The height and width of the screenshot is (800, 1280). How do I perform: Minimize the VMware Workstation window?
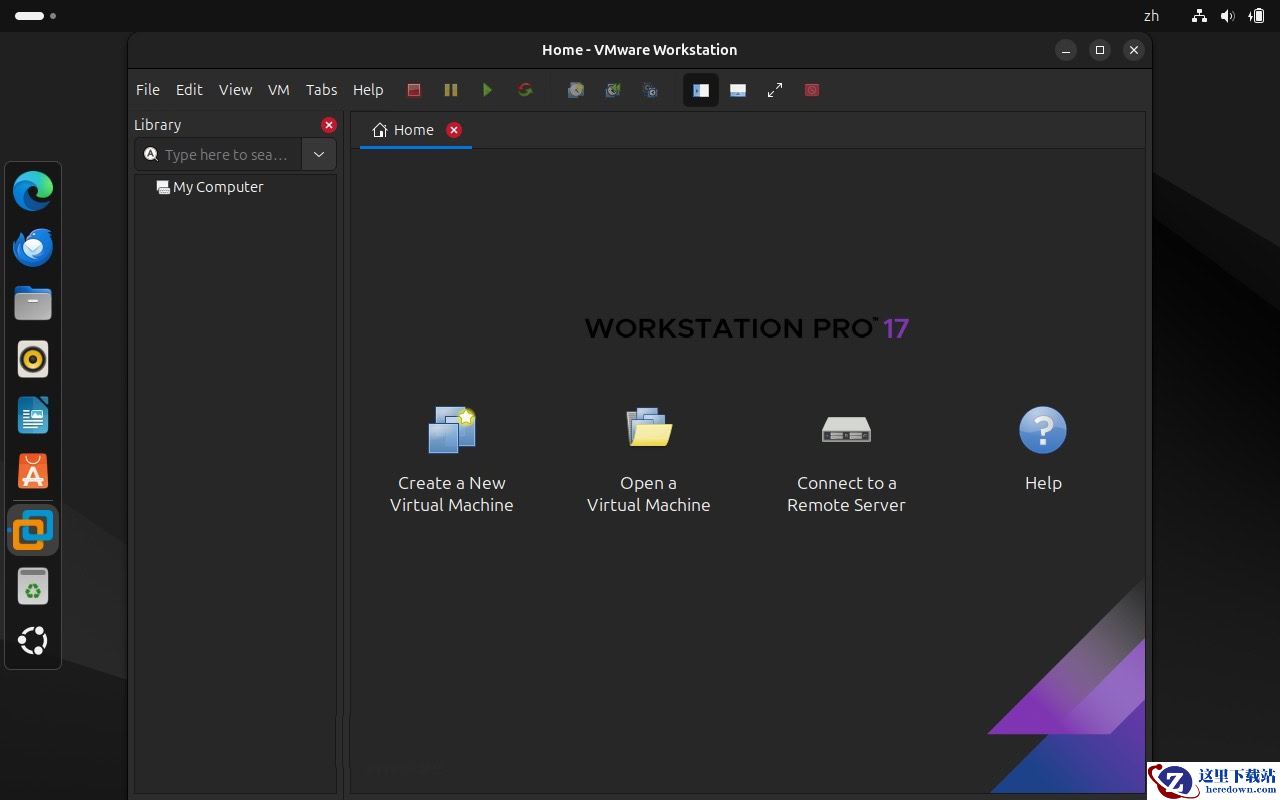point(1066,50)
